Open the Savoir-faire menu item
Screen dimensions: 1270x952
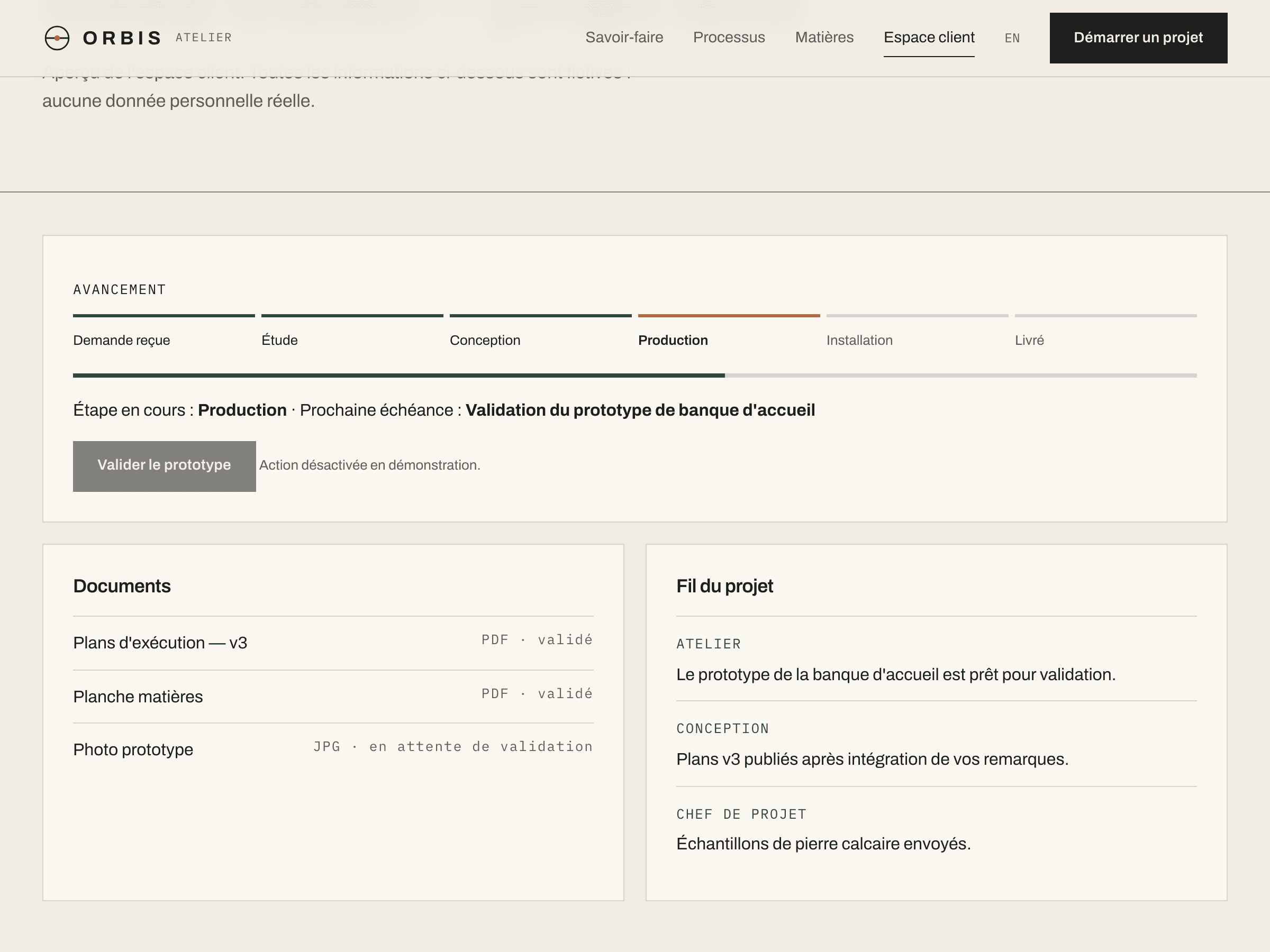pos(624,38)
